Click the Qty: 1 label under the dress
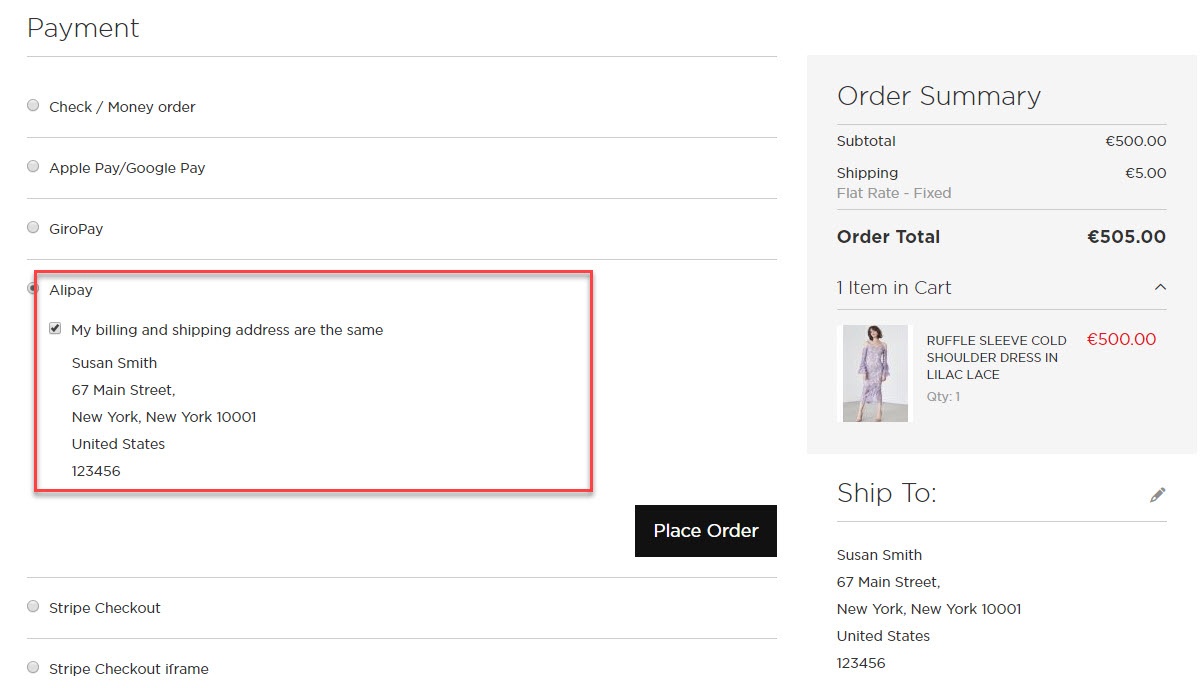 pyautogui.click(x=940, y=396)
